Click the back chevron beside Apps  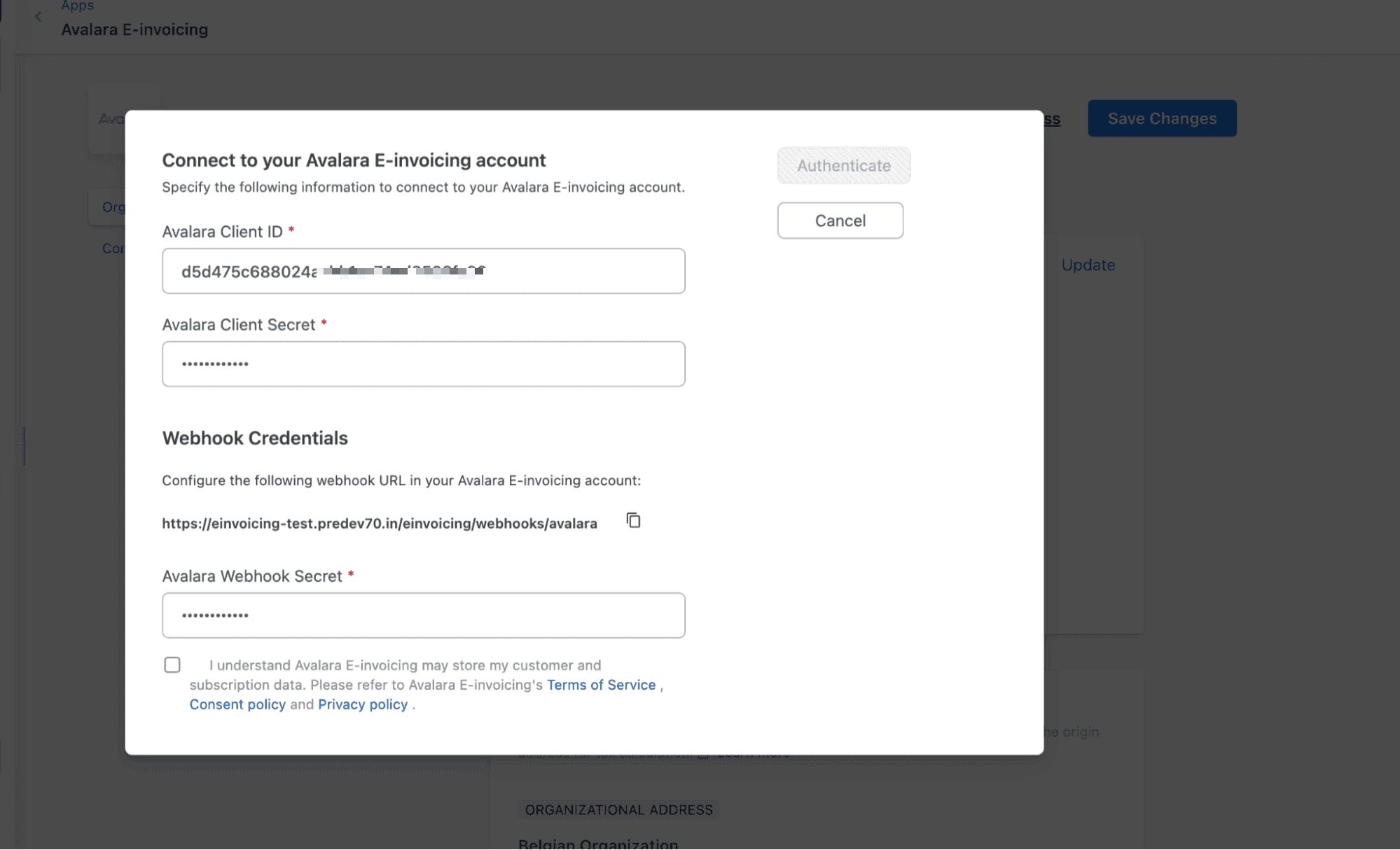[38, 17]
